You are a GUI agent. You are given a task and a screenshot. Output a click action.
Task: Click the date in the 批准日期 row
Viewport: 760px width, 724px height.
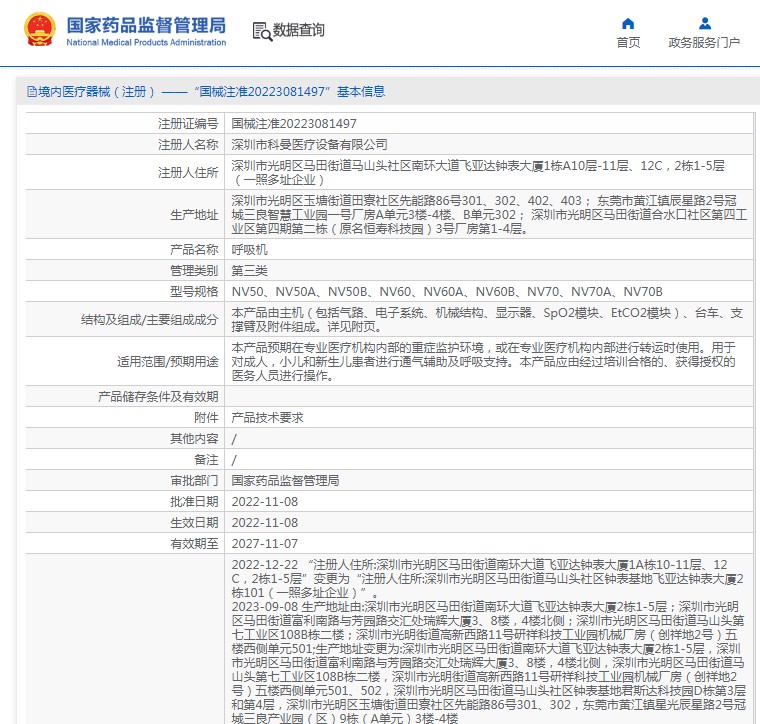pyautogui.click(x=265, y=501)
